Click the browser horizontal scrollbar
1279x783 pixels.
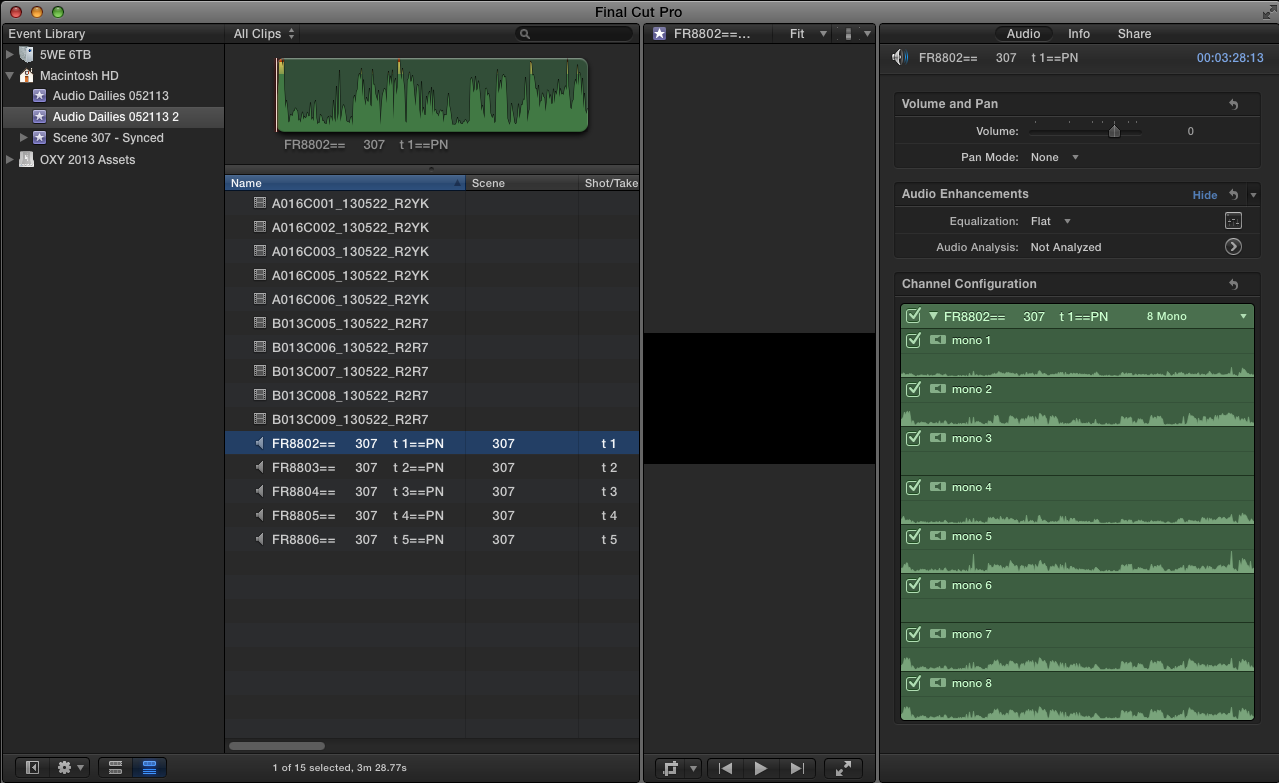(277, 746)
